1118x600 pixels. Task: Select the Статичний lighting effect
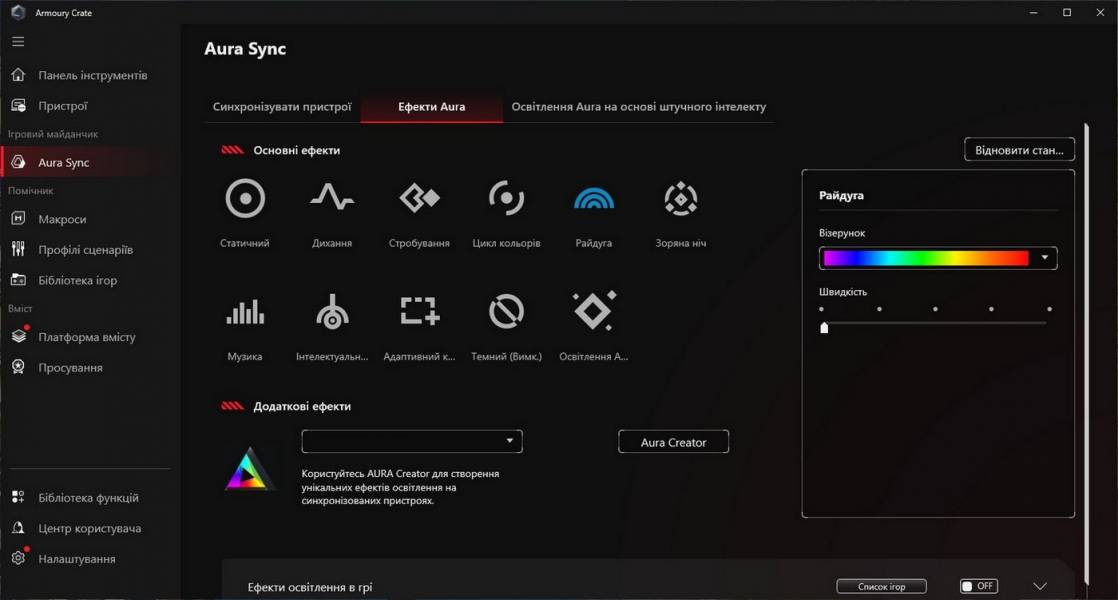pyautogui.click(x=245, y=199)
